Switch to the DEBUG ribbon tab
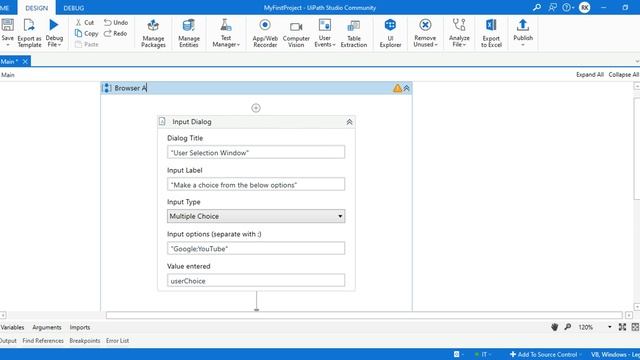Image resolution: width=640 pixels, height=360 pixels. click(74, 8)
